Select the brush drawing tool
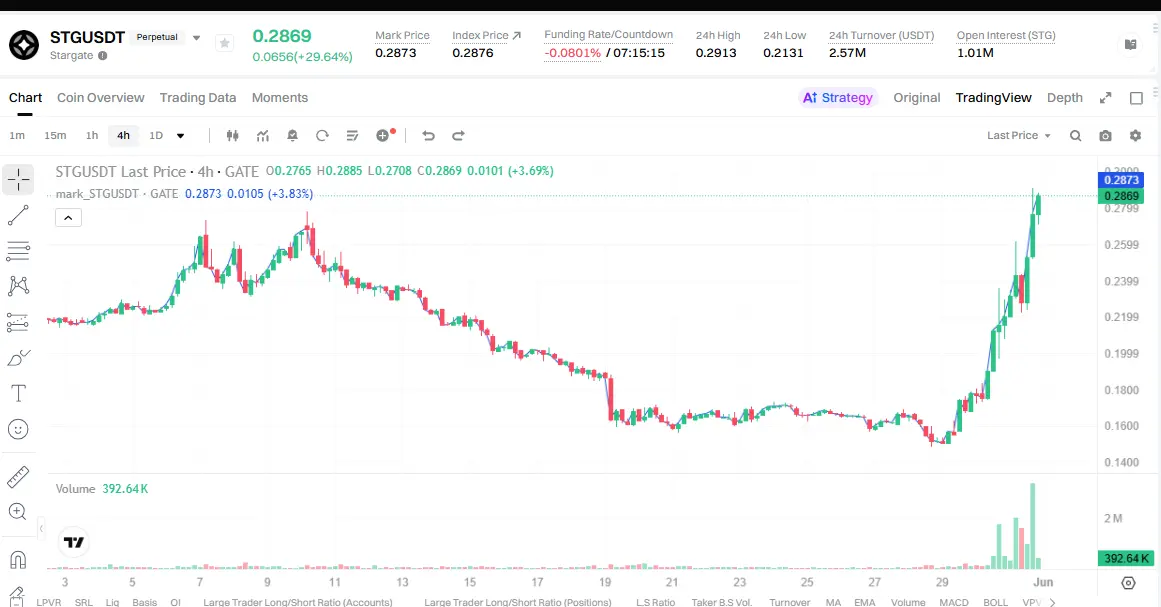 pyautogui.click(x=18, y=358)
